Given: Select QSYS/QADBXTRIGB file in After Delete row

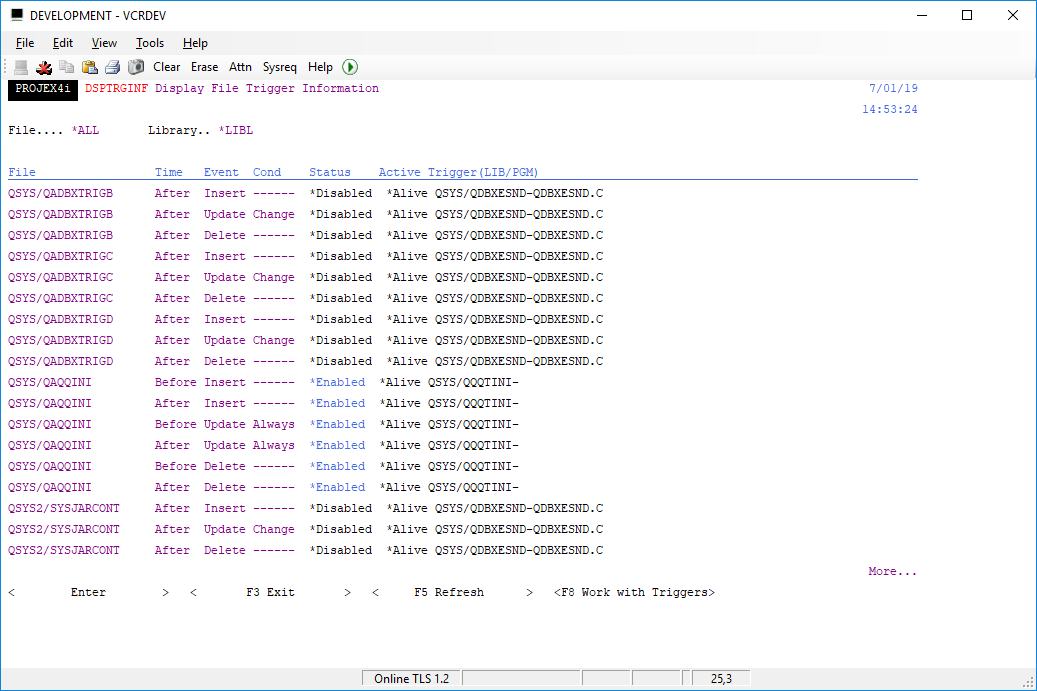Looking at the screenshot, I should [x=60, y=235].
